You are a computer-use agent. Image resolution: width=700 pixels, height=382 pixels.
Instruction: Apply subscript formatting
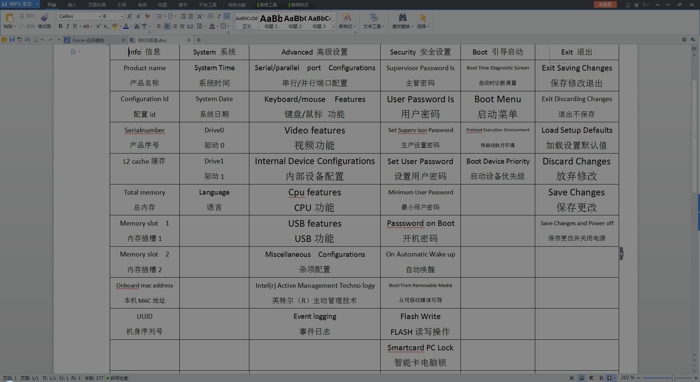[x=106, y=26]
